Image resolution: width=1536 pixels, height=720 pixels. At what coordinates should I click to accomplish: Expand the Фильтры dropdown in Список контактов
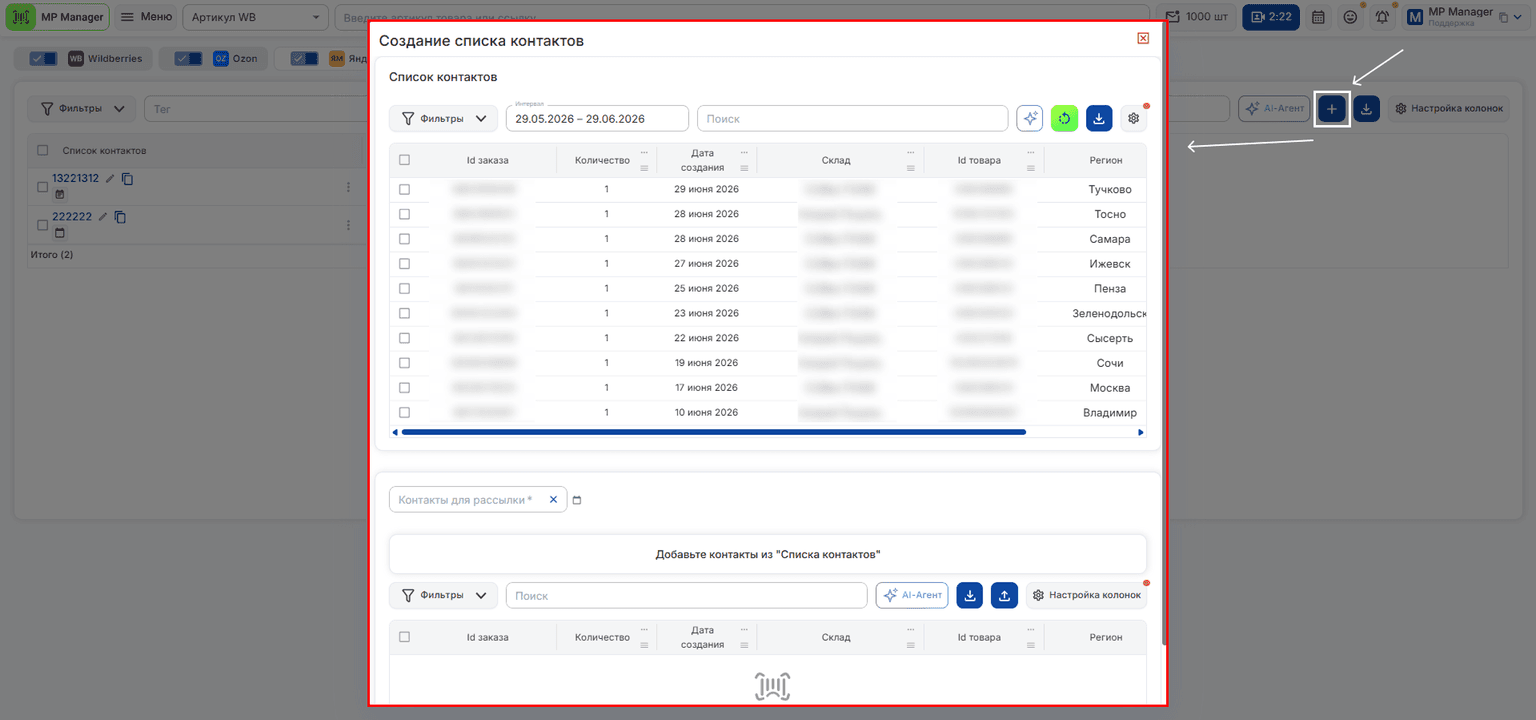pos(443,118)
